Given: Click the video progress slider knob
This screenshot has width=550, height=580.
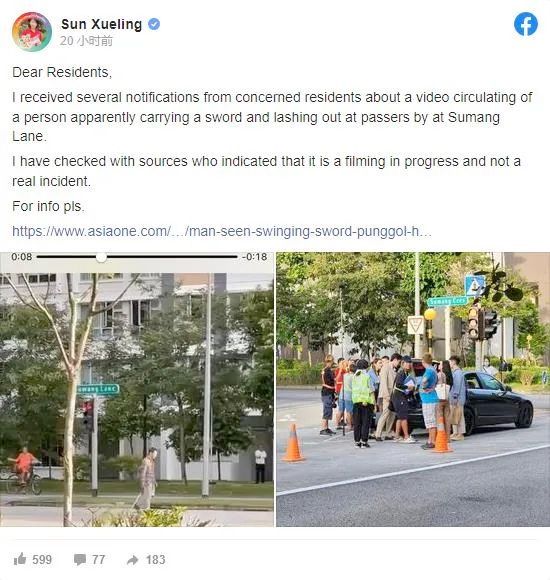Looking at the screenshot, I should pyautogui.click(x=101, y=257).
